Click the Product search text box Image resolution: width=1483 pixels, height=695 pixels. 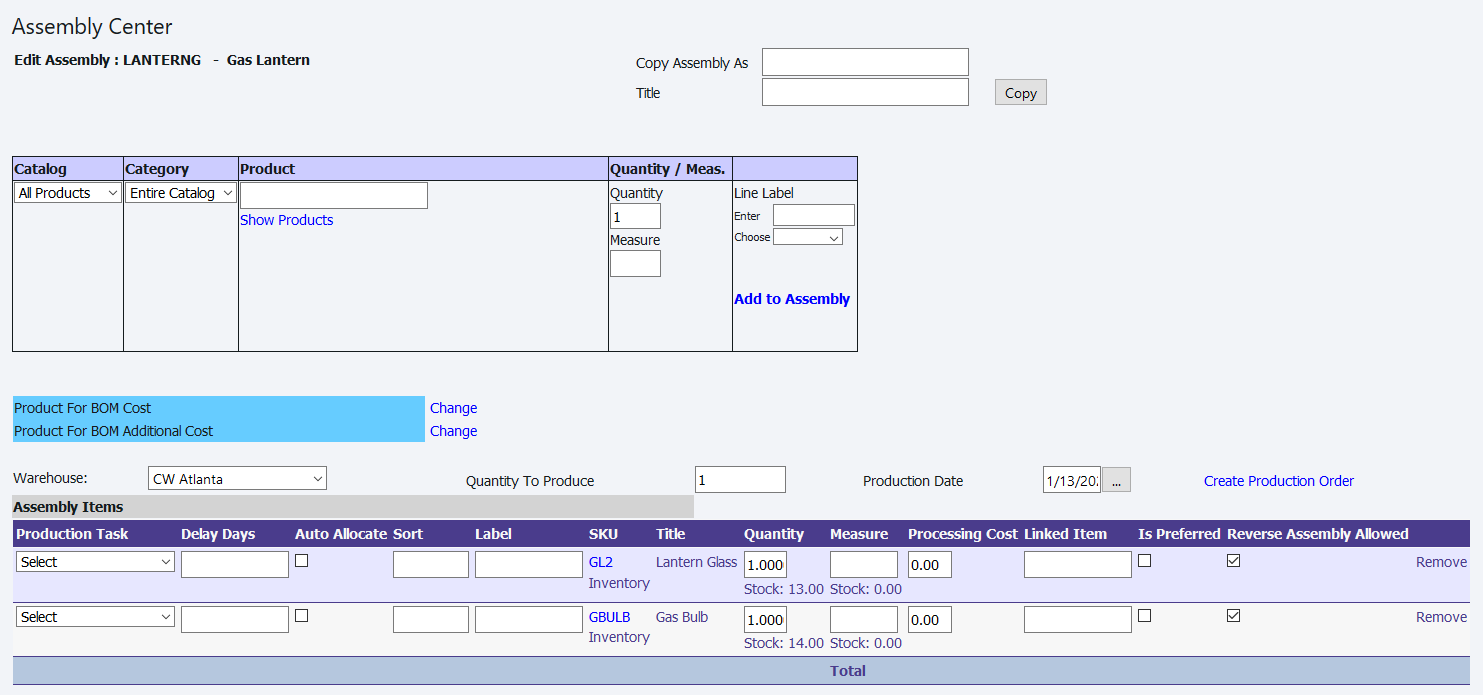[x=334, y=195]
